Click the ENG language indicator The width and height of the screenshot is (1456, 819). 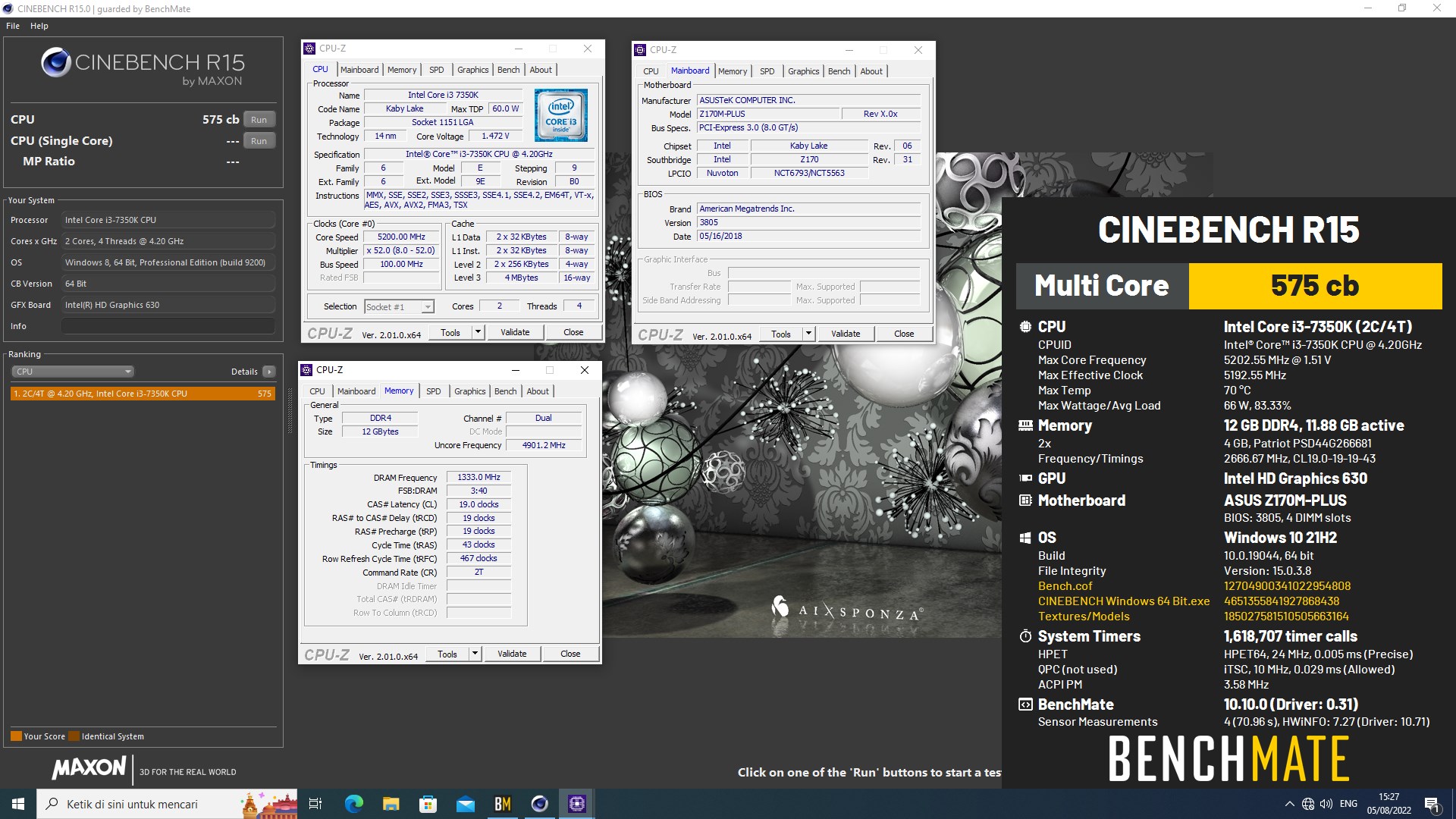[1348, 804]
